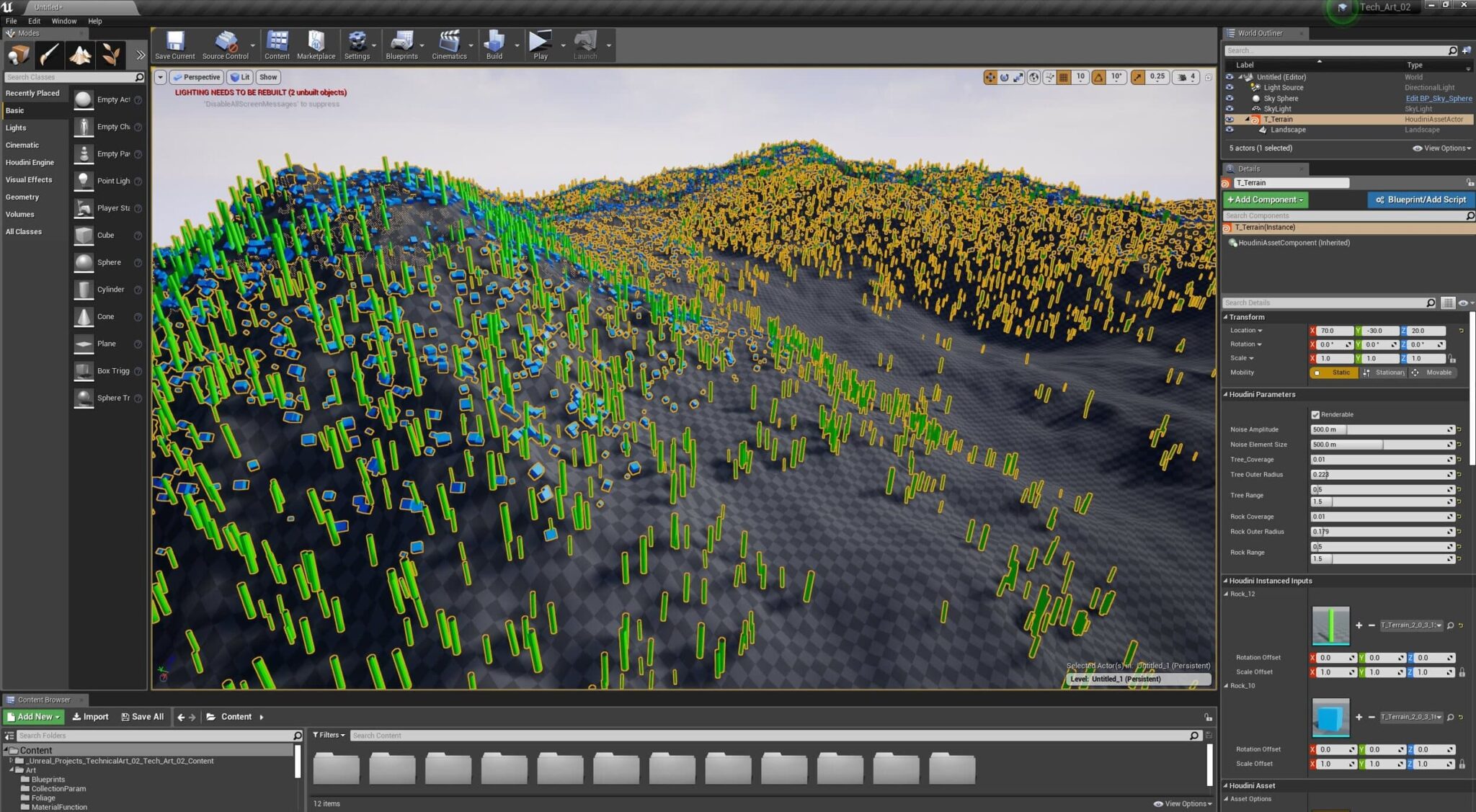Select the Place mode cube icon
The width and height of the screenshot is (1476, 812).
(19, 55)
